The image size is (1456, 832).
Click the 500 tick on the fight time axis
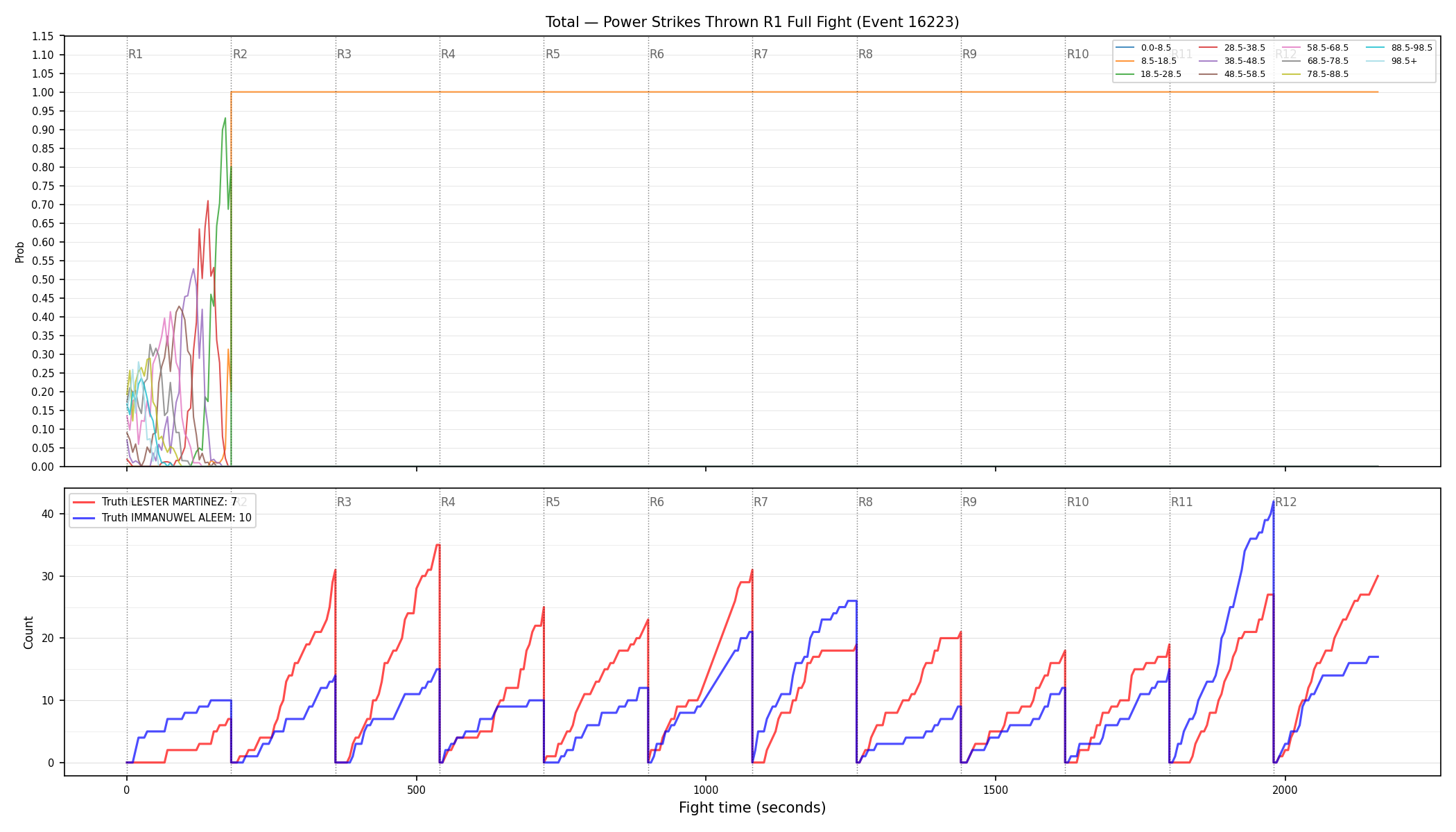click(x=416, y=790)
